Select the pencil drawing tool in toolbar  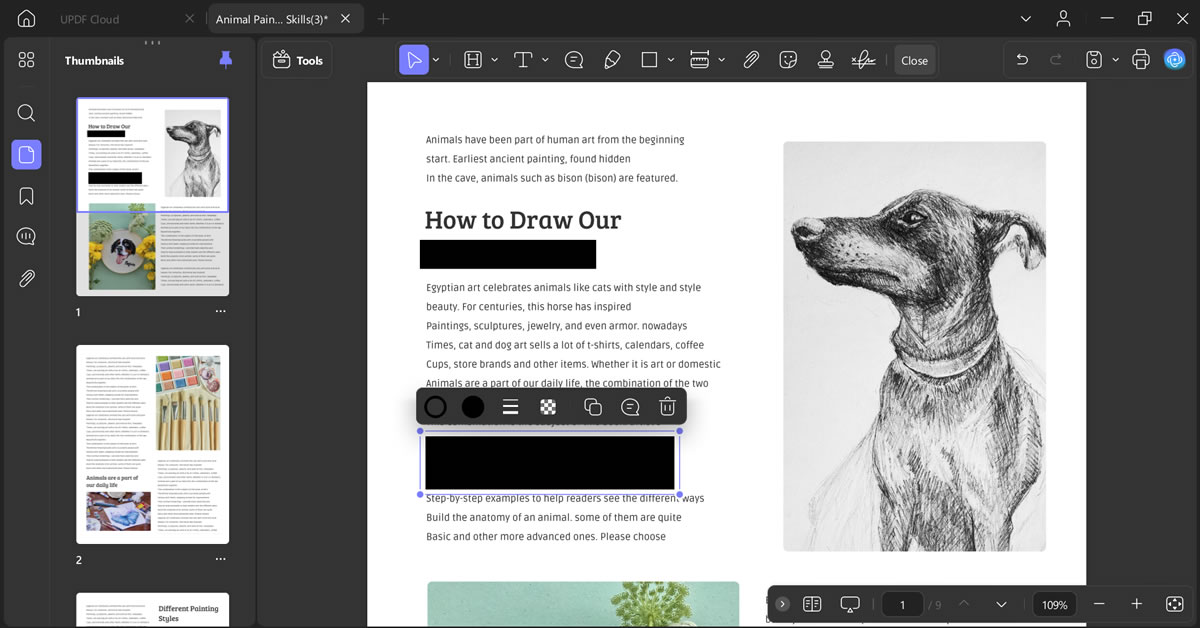[x=612, y=60]
